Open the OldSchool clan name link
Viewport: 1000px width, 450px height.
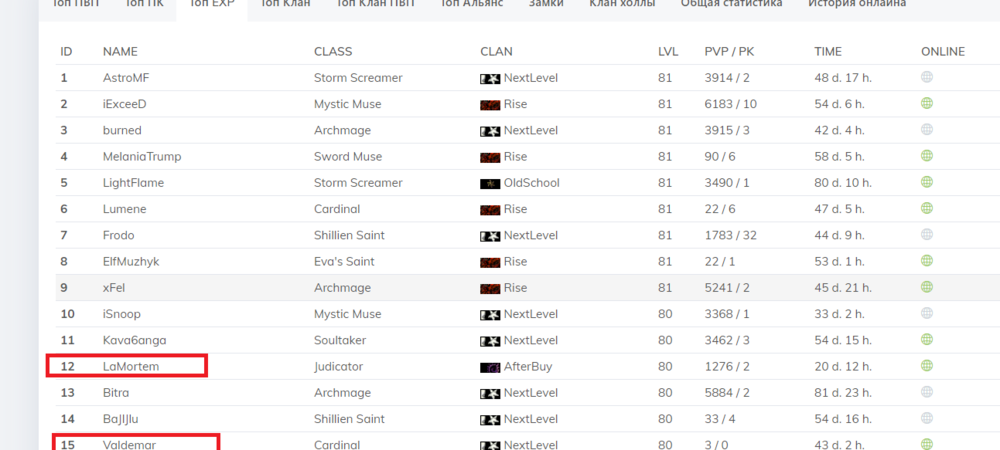[531, 183]
